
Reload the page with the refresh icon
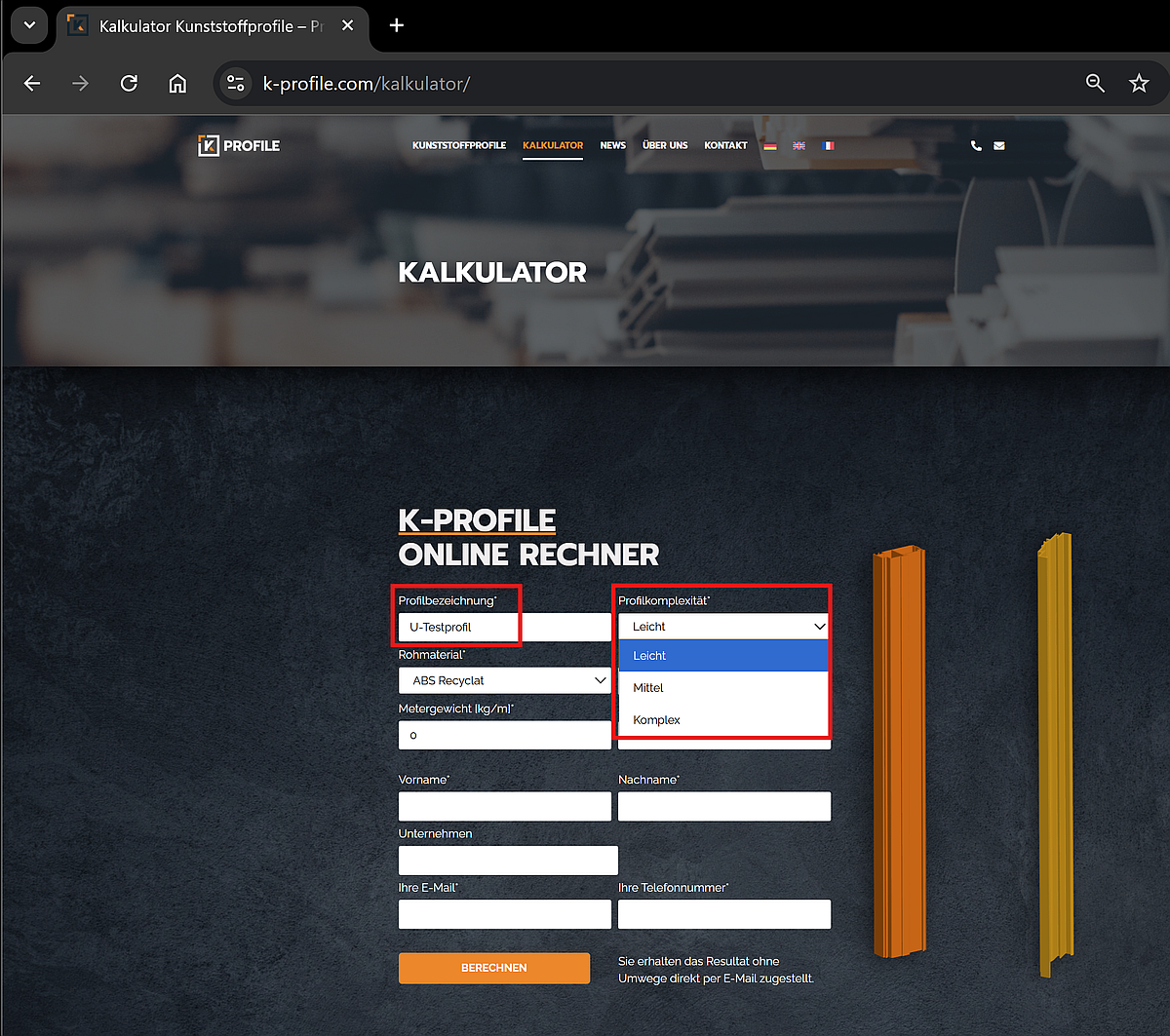pos(129,84)
